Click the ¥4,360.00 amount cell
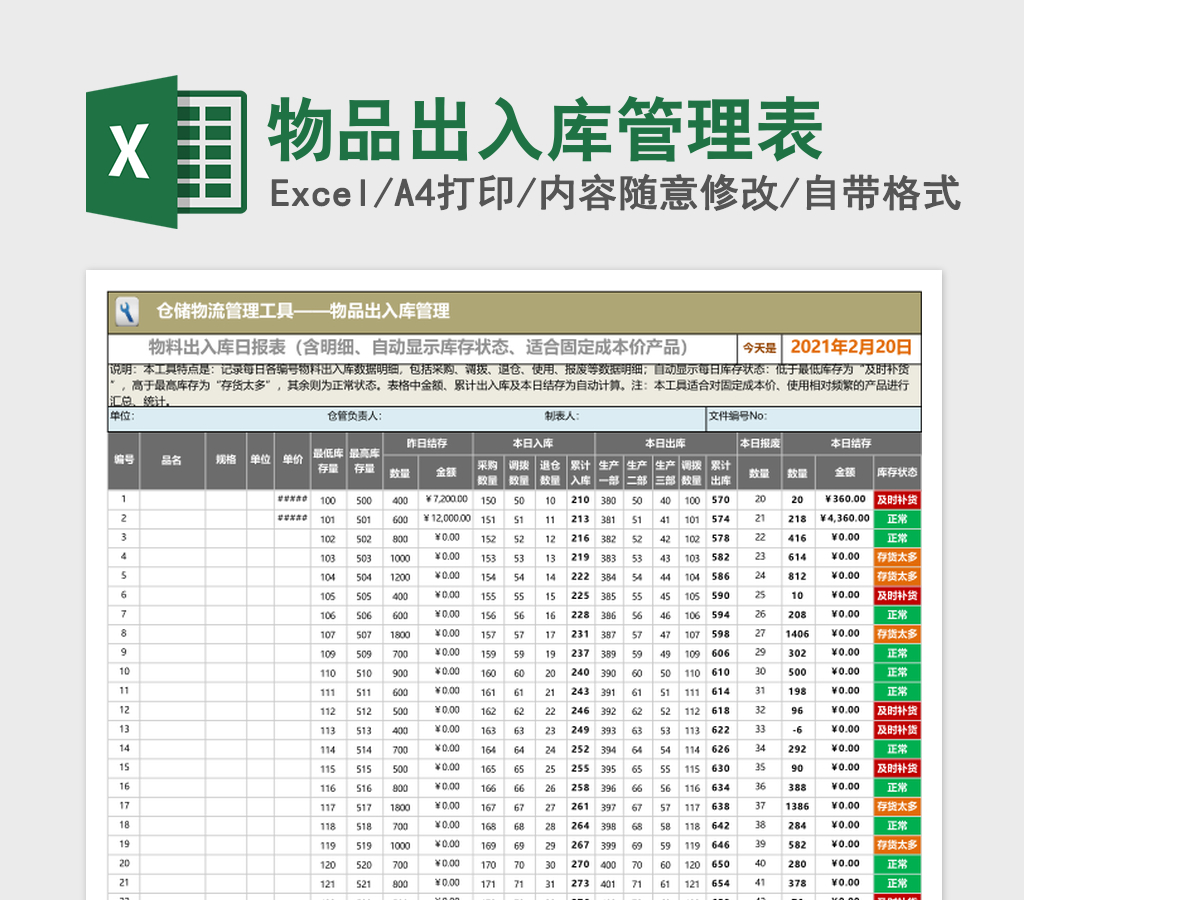Screen dimensions: 1200x900 (x=844, y=518)
